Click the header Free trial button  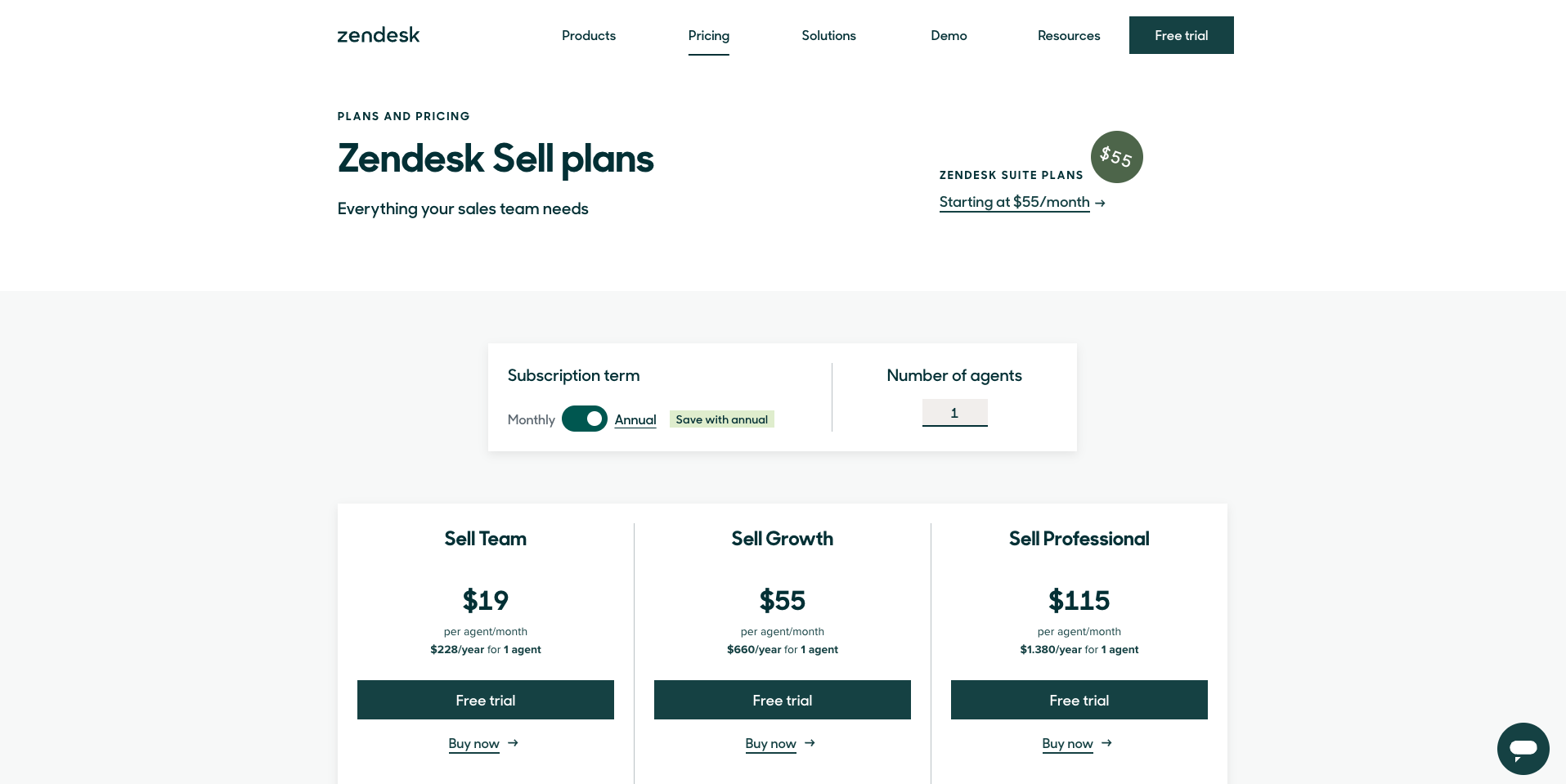pyautogui.click(x=1181, y=35)
